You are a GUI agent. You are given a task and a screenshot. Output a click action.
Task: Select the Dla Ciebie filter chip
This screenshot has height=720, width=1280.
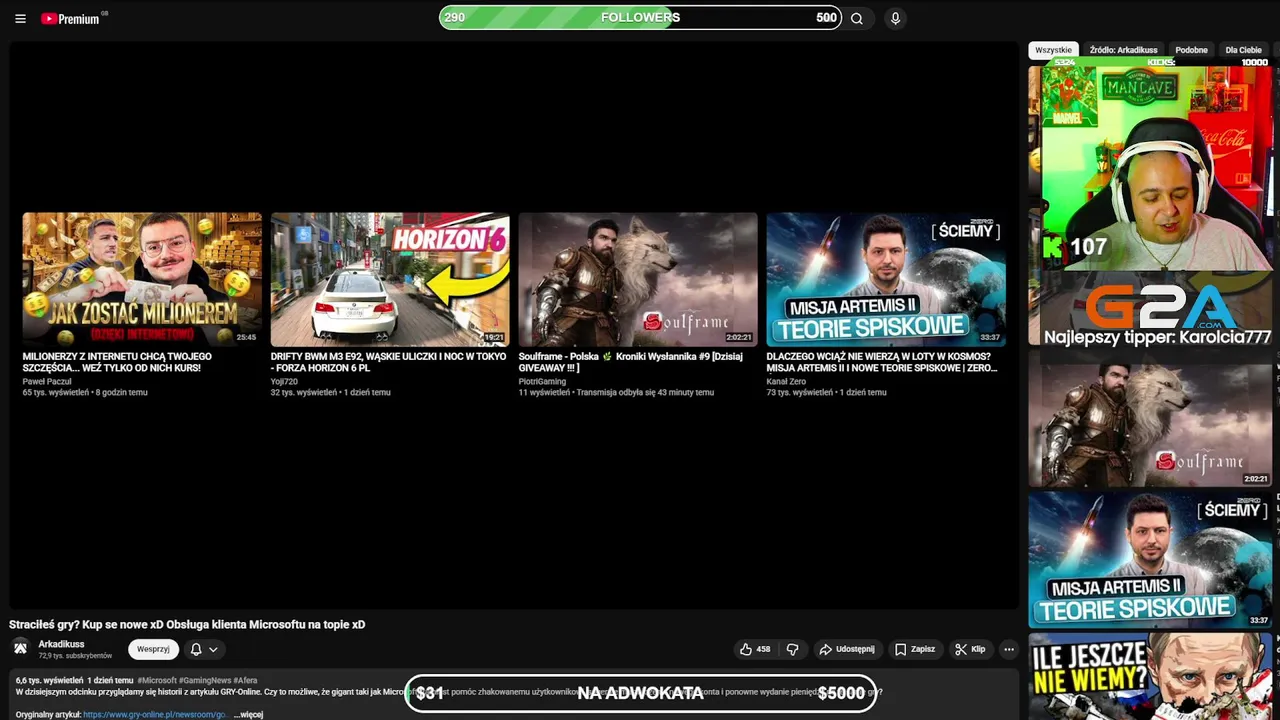1243,50
